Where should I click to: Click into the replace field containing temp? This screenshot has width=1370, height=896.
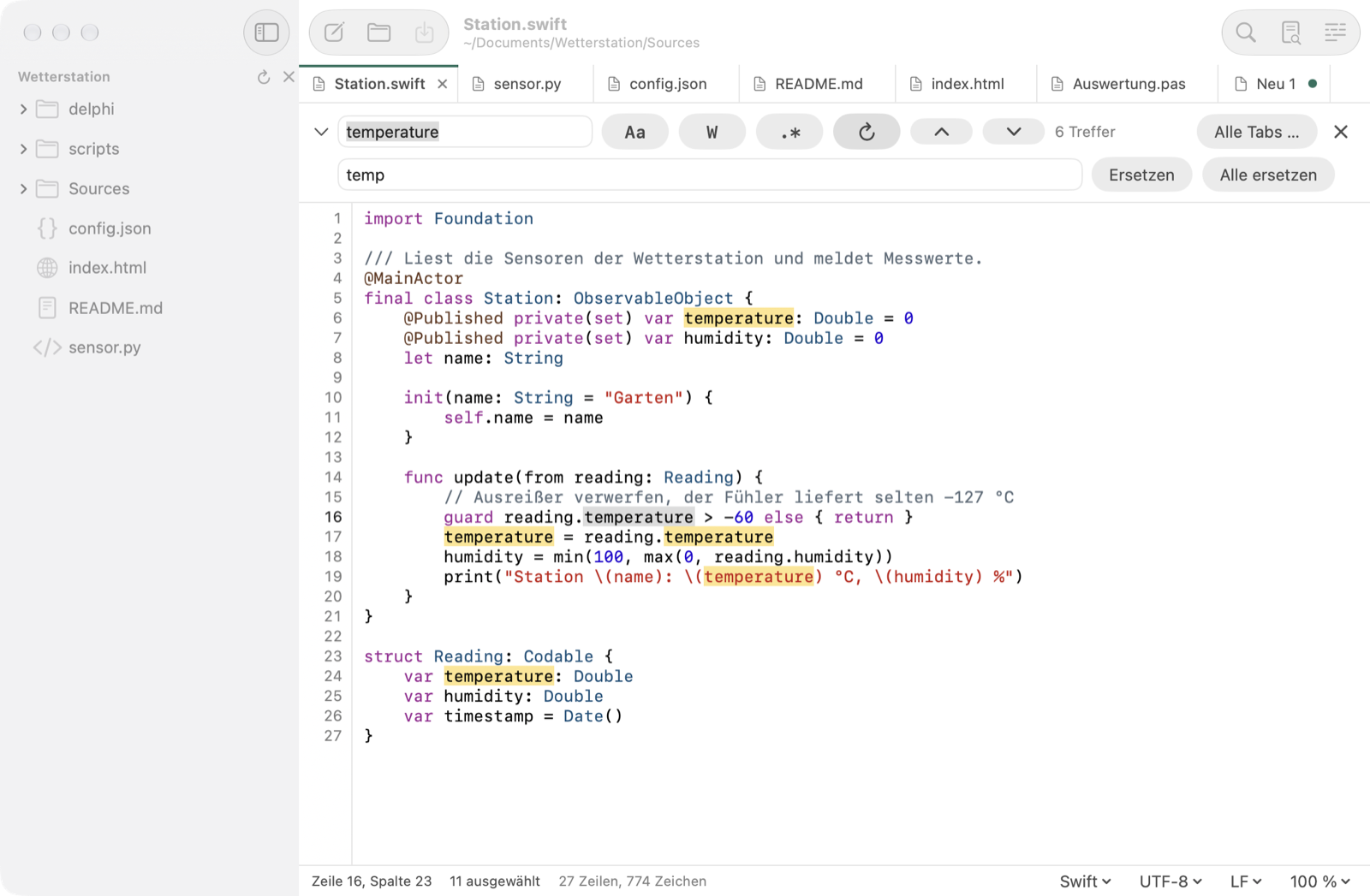pyautogui.click(x=710, y=175)
